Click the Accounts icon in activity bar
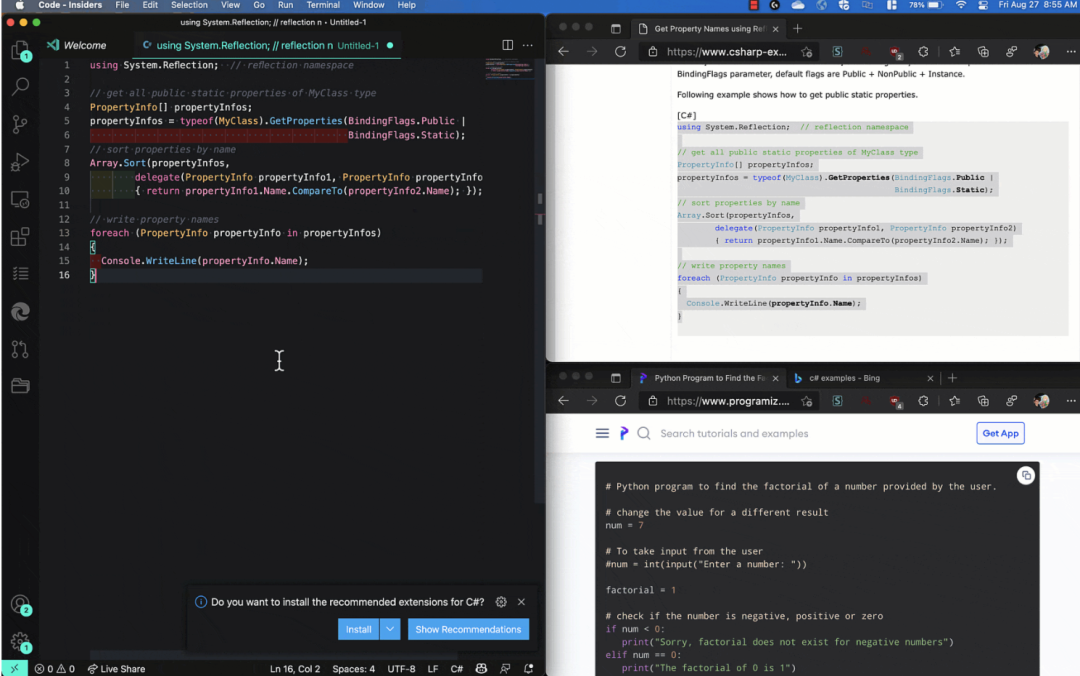Screen dimensions: 1080x676 (x=19, y=604)
